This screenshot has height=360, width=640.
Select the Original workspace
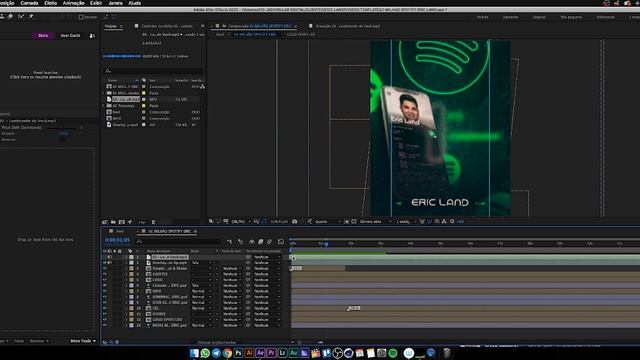(x=539, y=17)
